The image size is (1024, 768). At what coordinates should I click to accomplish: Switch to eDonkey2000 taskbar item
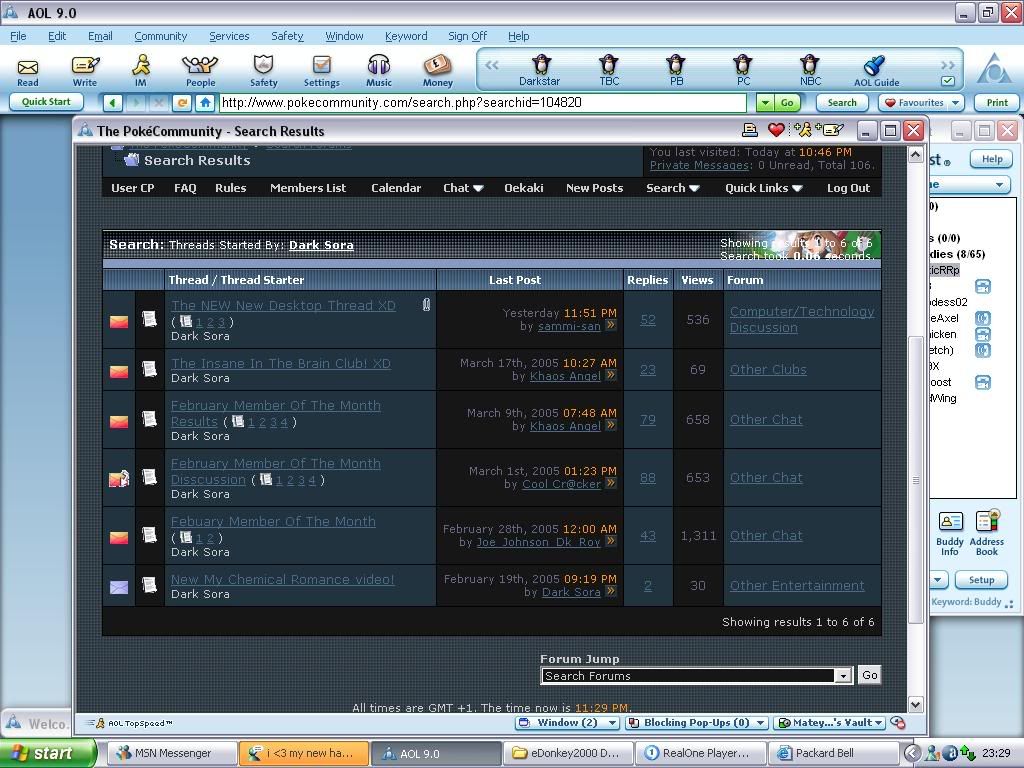coord(568,753)
